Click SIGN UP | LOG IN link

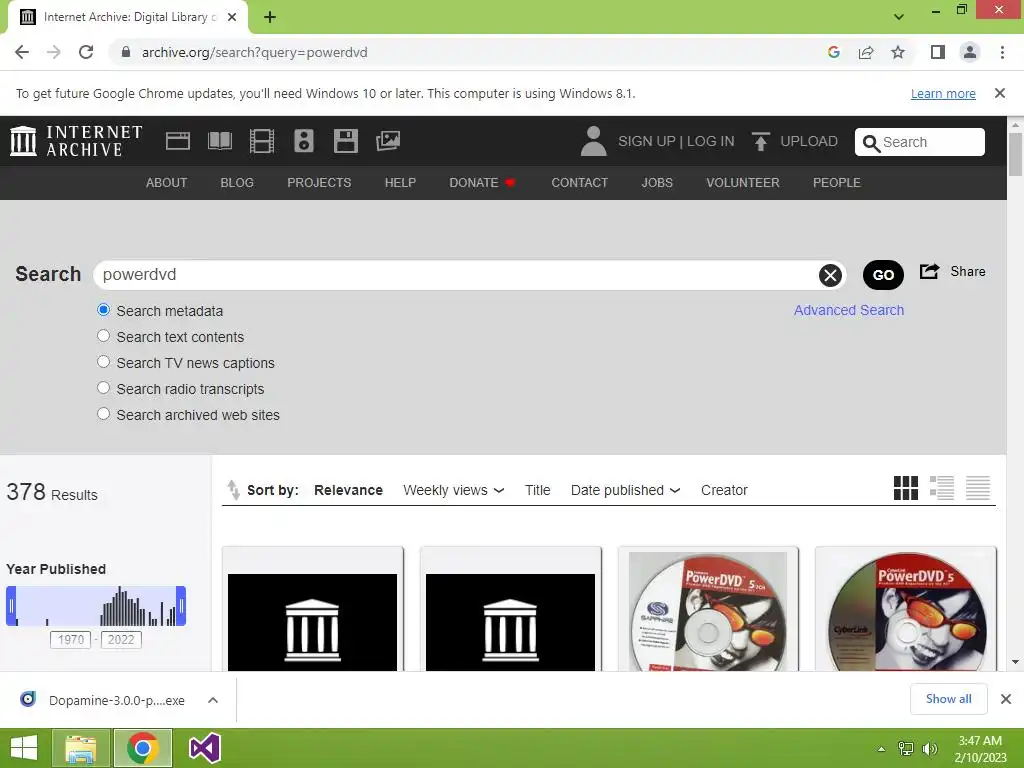pos(676,141)
